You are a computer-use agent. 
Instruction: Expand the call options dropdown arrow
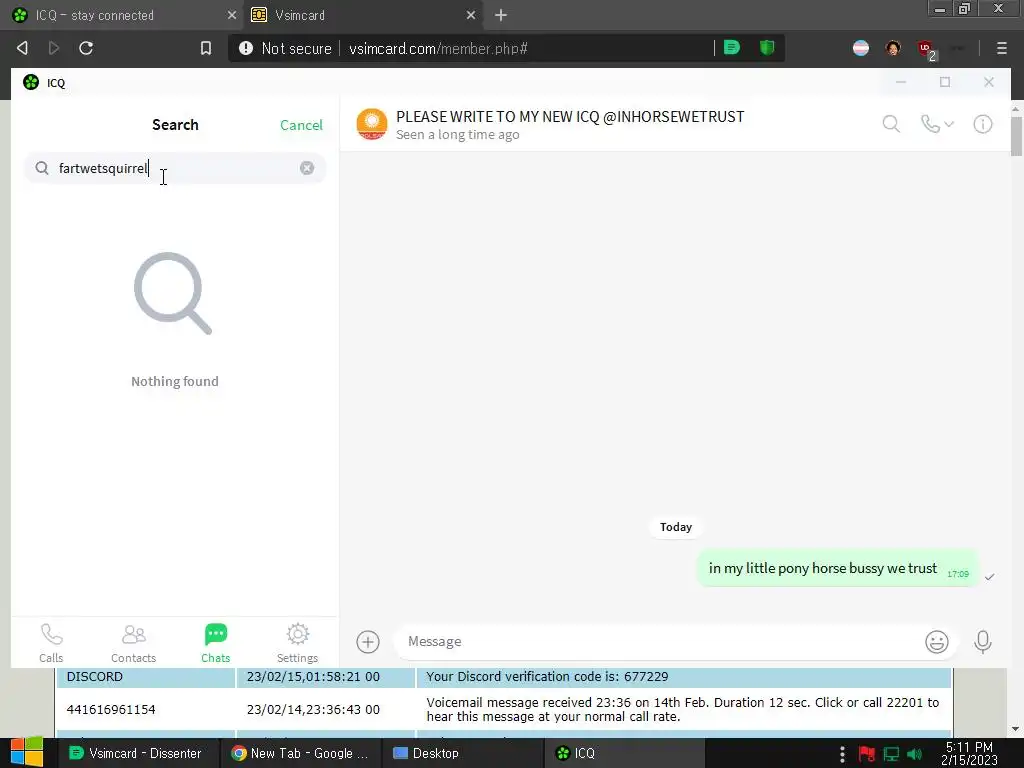[949, 124]
